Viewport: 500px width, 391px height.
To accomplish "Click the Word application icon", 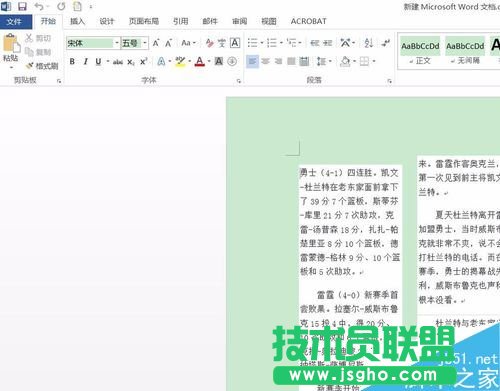I will point(6,6).
